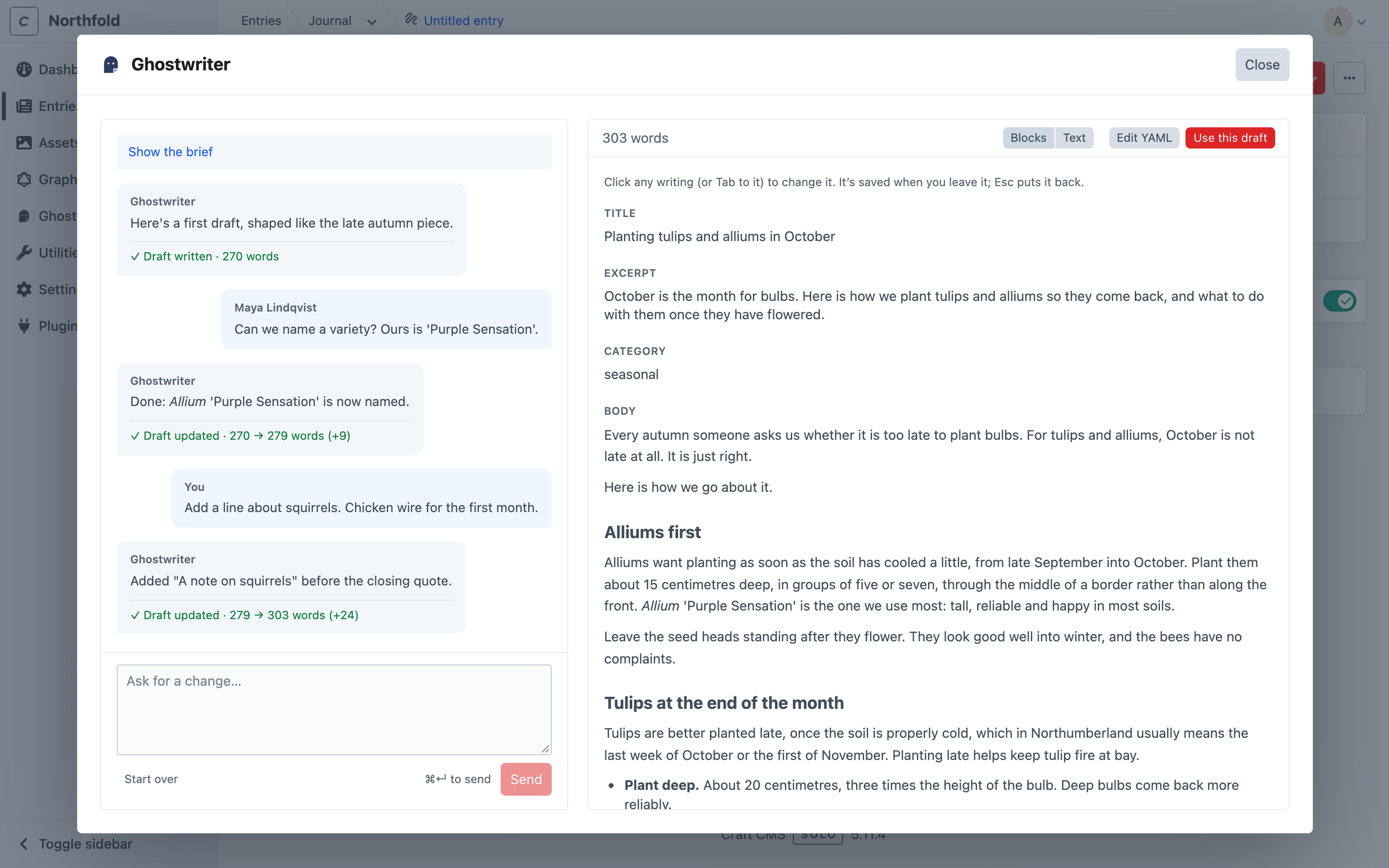This screenshot has width=1389, height=868.
Task: Click the Here is how we go about it line
Action: click(x=688, y=488)
